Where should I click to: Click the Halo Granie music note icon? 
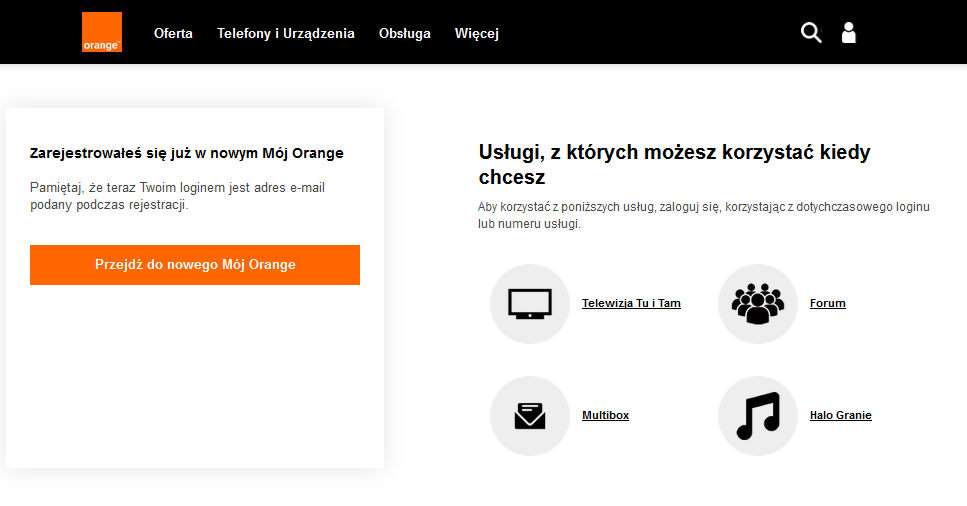pyautogui.click(x=757, y=415)
